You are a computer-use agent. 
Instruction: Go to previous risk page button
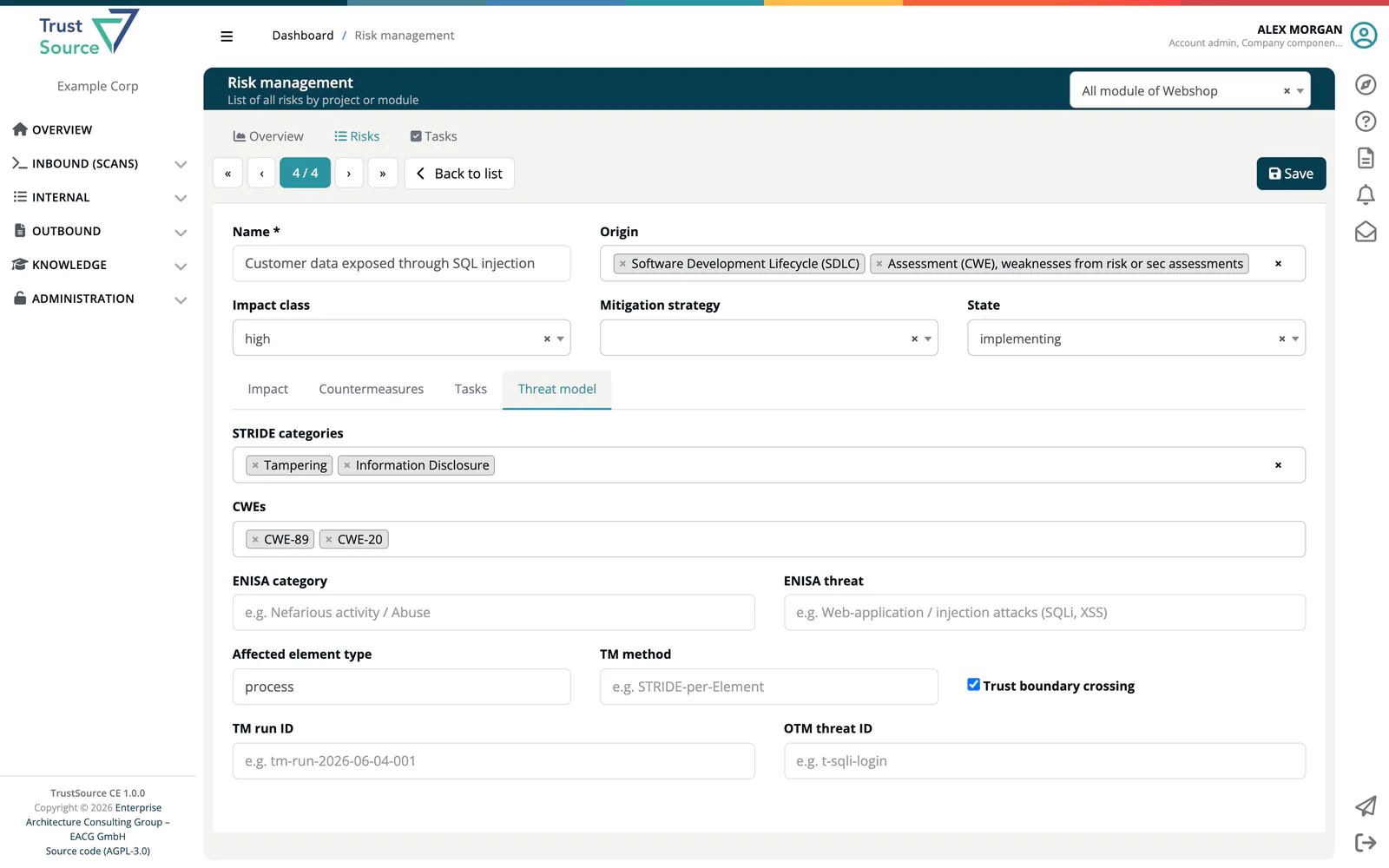click(x=261, y=174)
